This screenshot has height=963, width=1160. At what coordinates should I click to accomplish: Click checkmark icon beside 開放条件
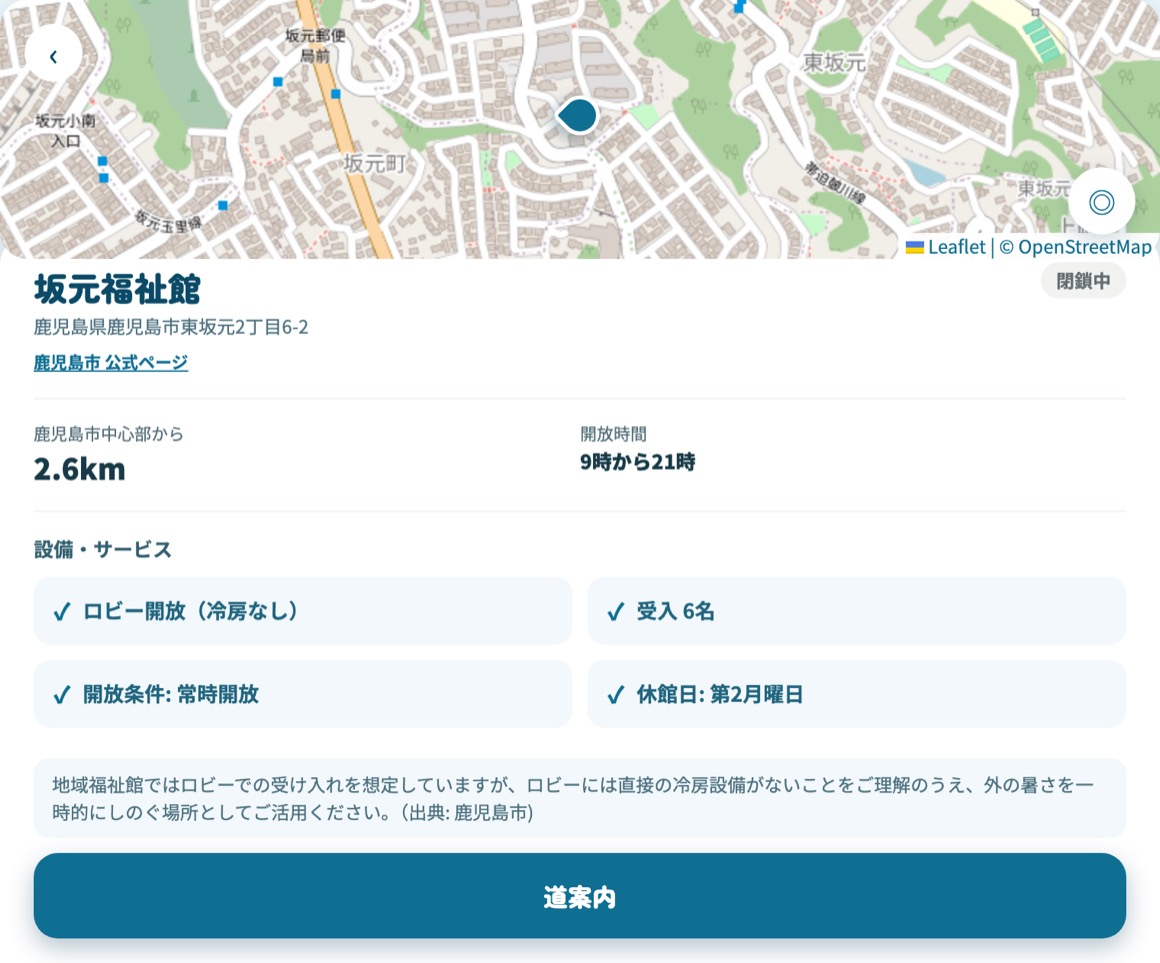[x=62, y=695]
